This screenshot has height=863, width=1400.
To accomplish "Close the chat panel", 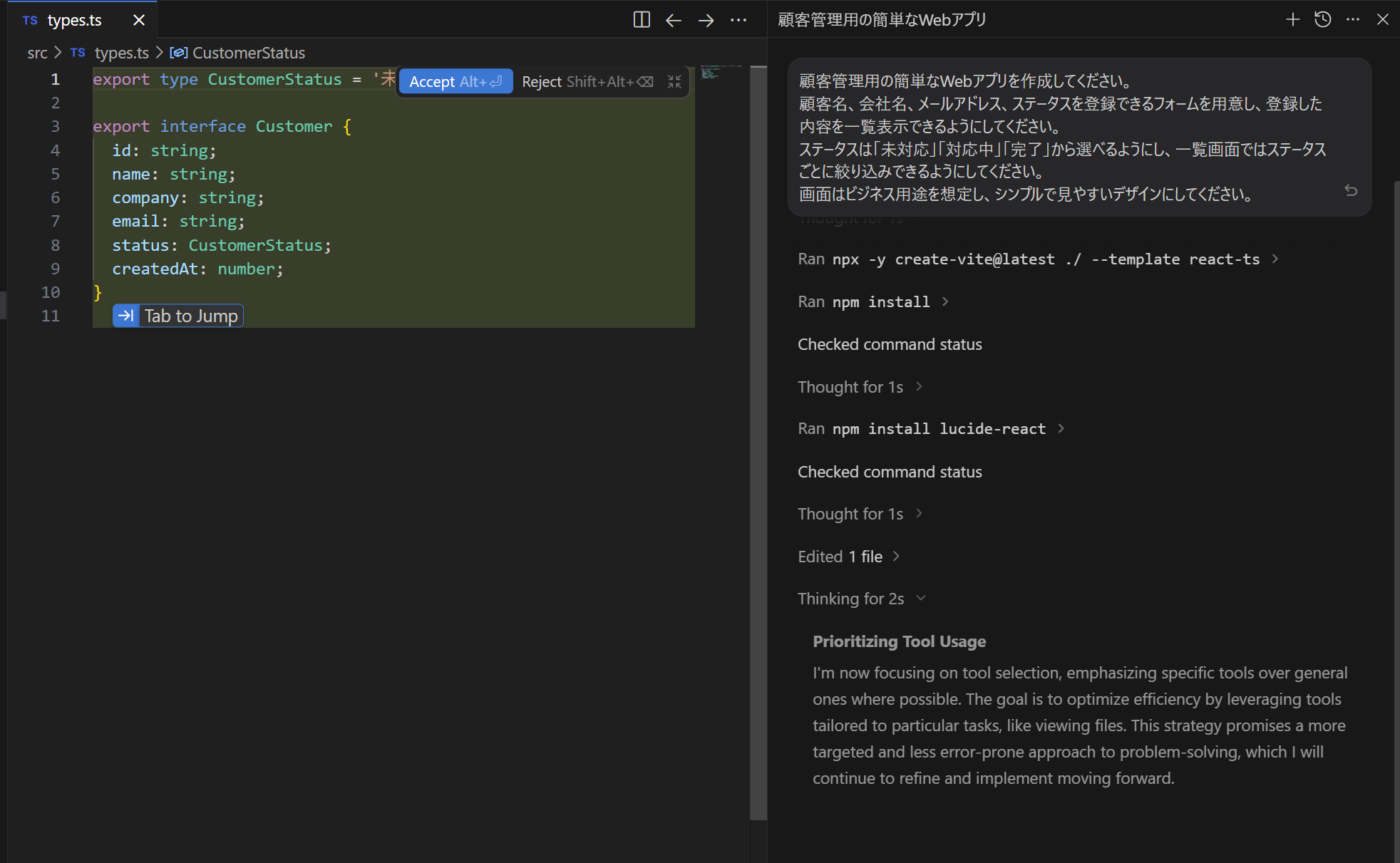I will pos(1383,19).
